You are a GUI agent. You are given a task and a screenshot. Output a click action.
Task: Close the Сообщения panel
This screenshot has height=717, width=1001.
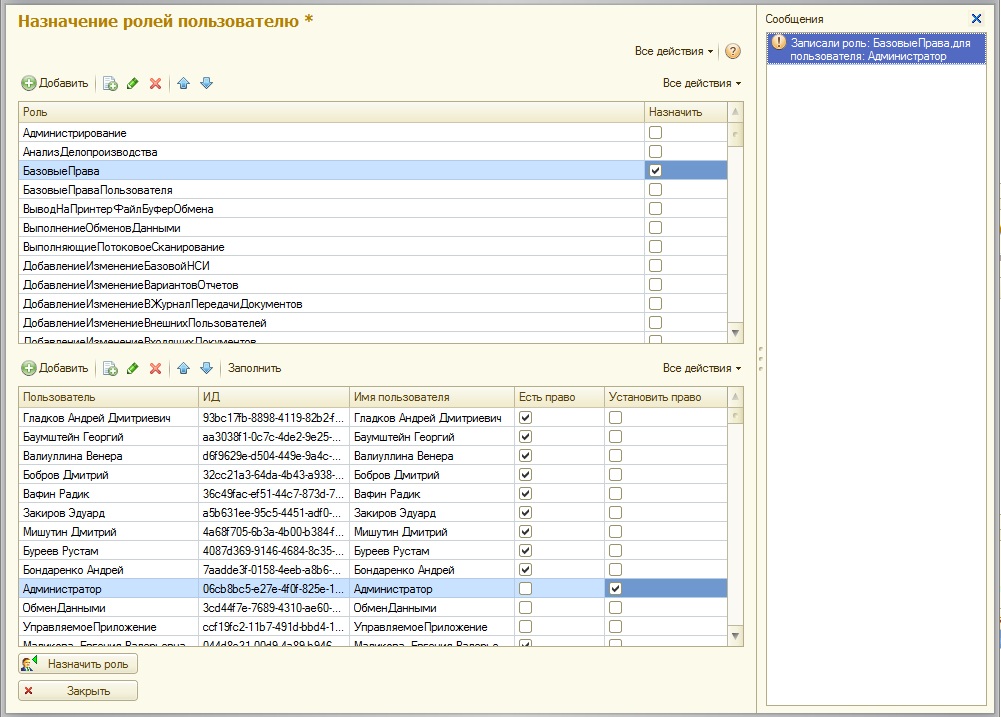tap(976, 19)
